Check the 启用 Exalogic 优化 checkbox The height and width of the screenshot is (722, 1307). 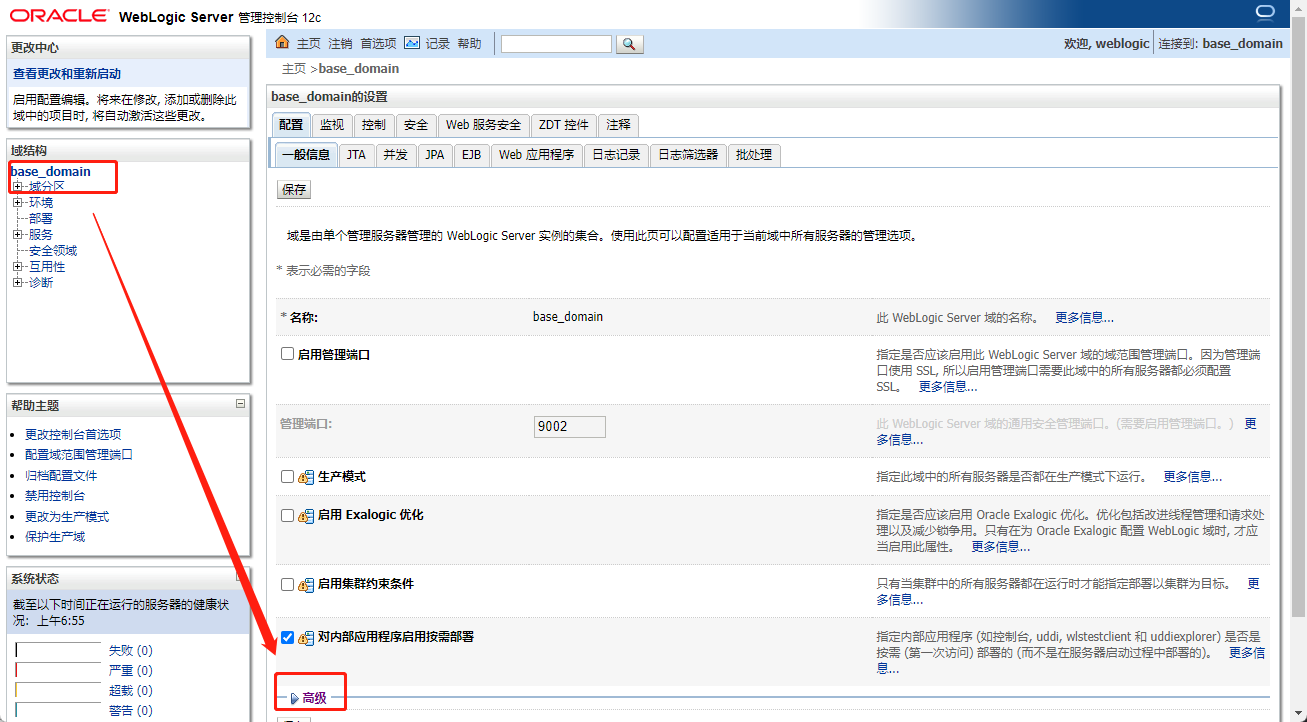(x=287, y=515)
